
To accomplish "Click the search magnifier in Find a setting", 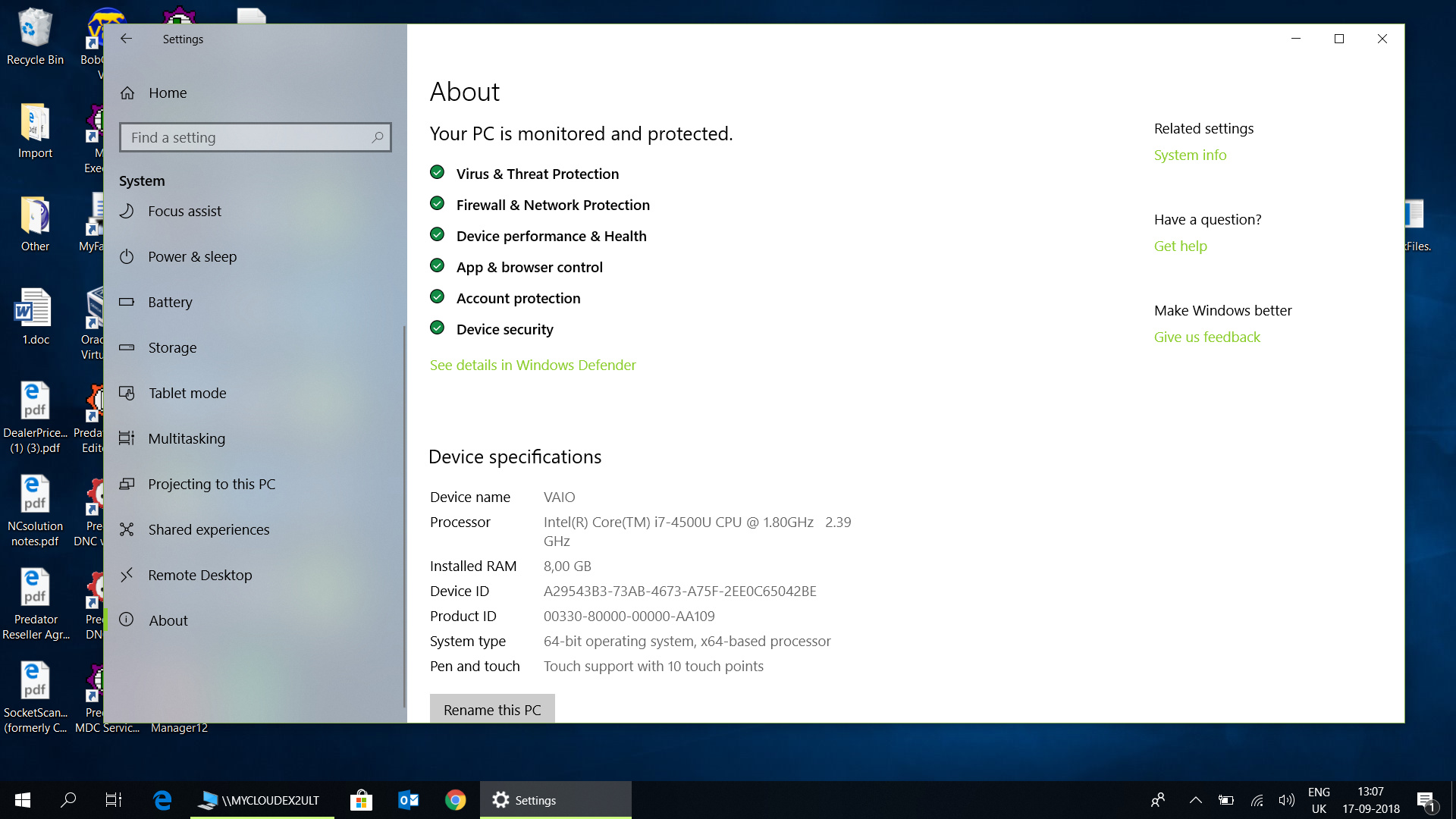I will coord(377,137).
